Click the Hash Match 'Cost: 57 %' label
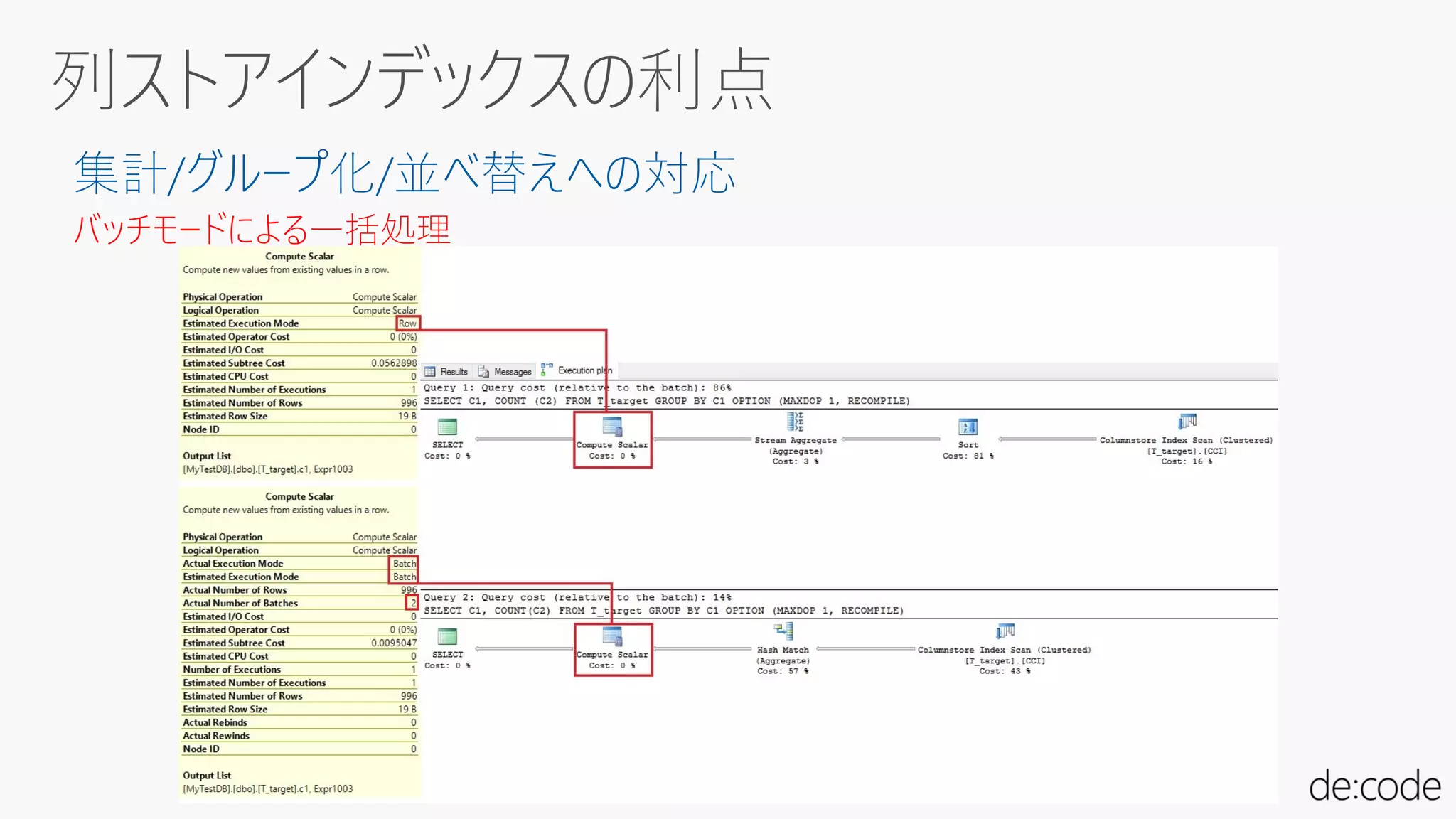The height and width of the screenshot is (819, 1456). (x=783, y=671)
